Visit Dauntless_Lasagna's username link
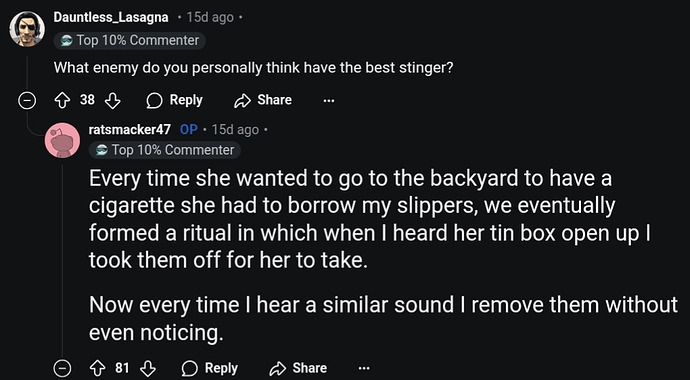 (x=111, y=17)
